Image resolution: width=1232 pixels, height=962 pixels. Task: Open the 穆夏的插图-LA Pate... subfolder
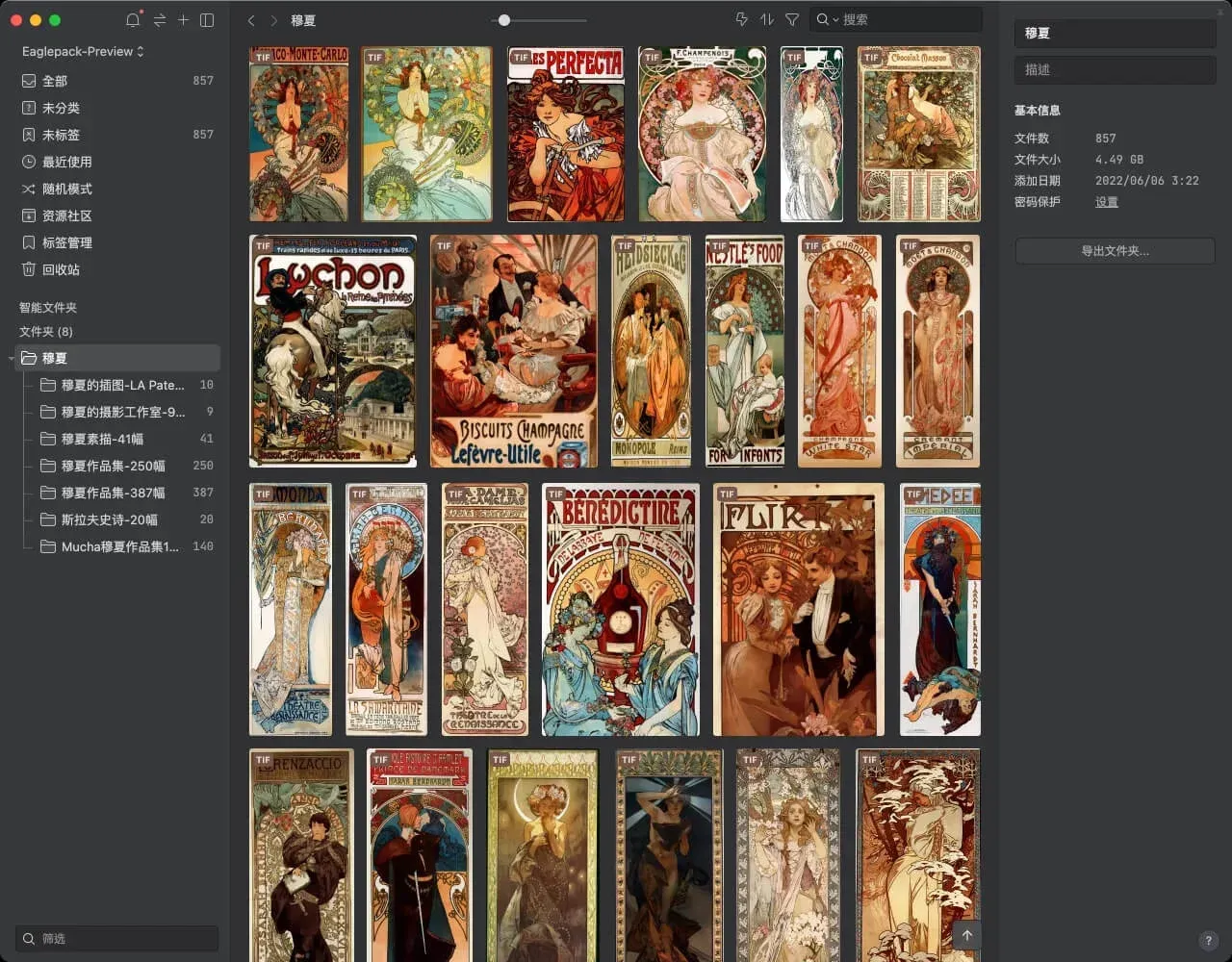tap(125, 385)
